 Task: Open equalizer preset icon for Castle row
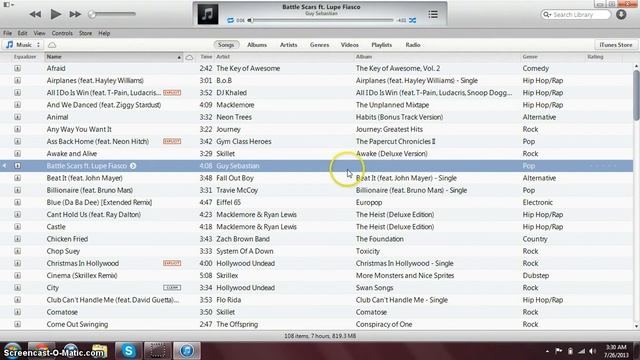(18, 227)
